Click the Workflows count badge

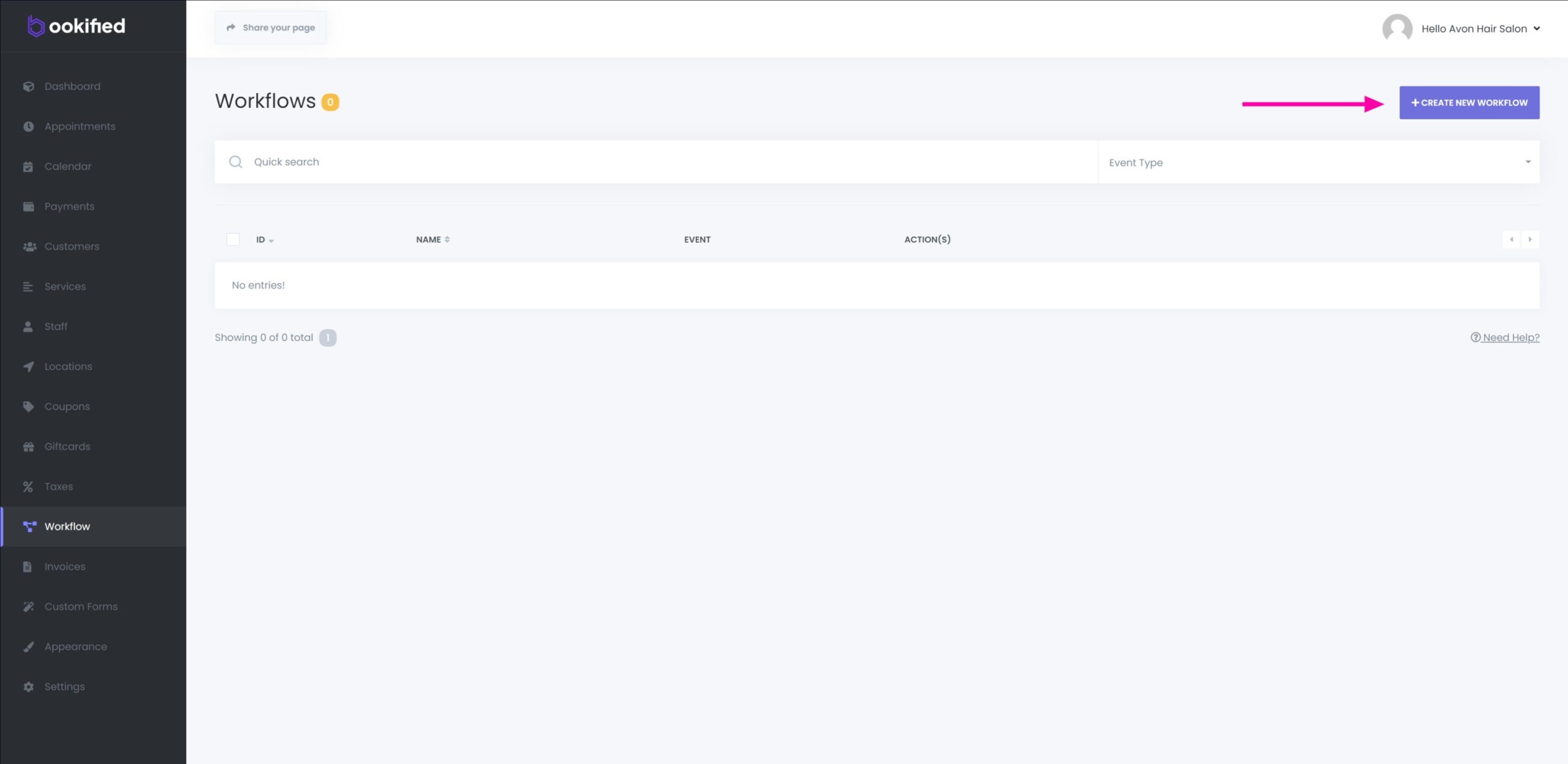tap(330, 102)
